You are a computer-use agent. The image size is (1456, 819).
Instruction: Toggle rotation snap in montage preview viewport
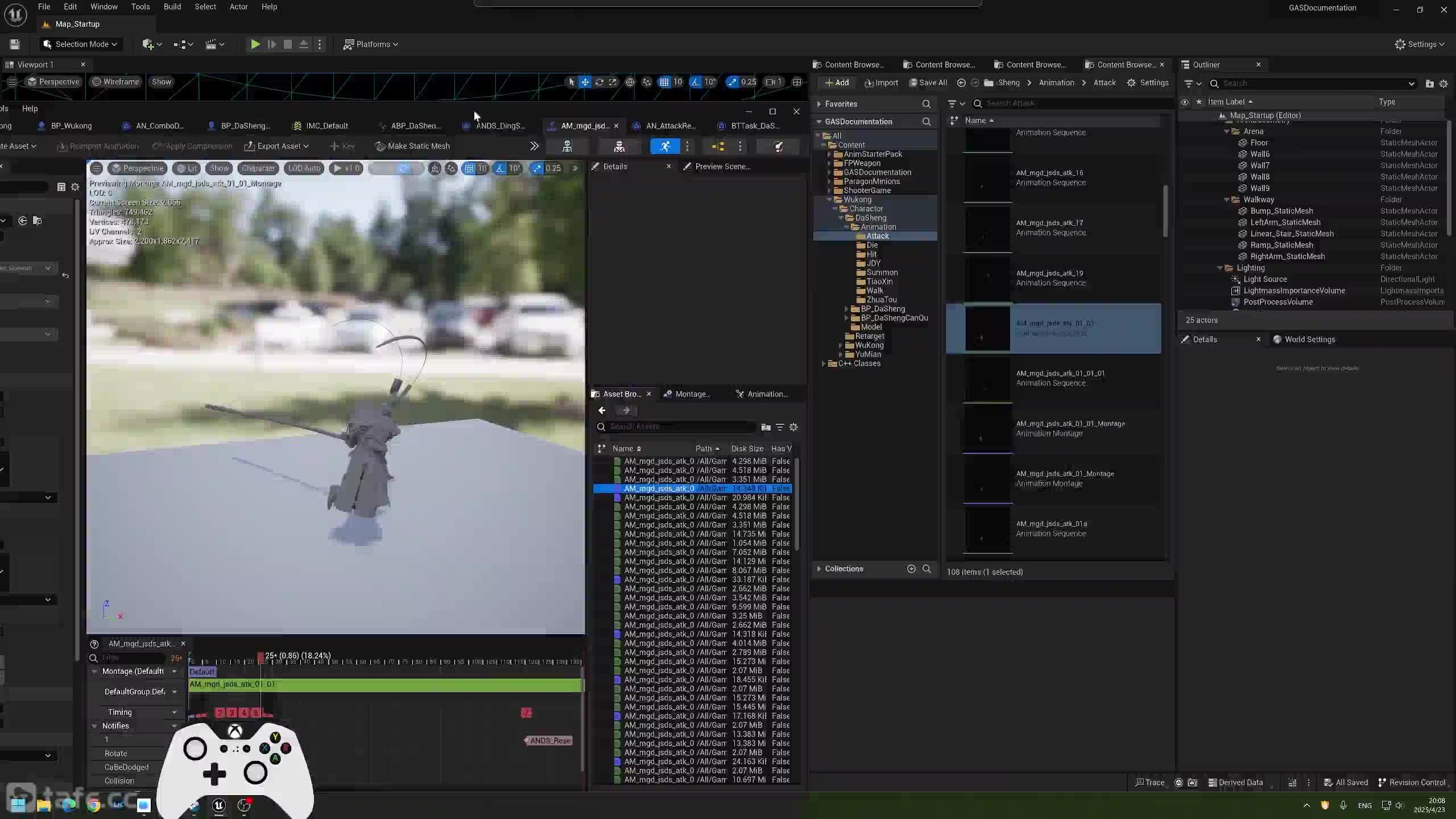pos(500,168)
